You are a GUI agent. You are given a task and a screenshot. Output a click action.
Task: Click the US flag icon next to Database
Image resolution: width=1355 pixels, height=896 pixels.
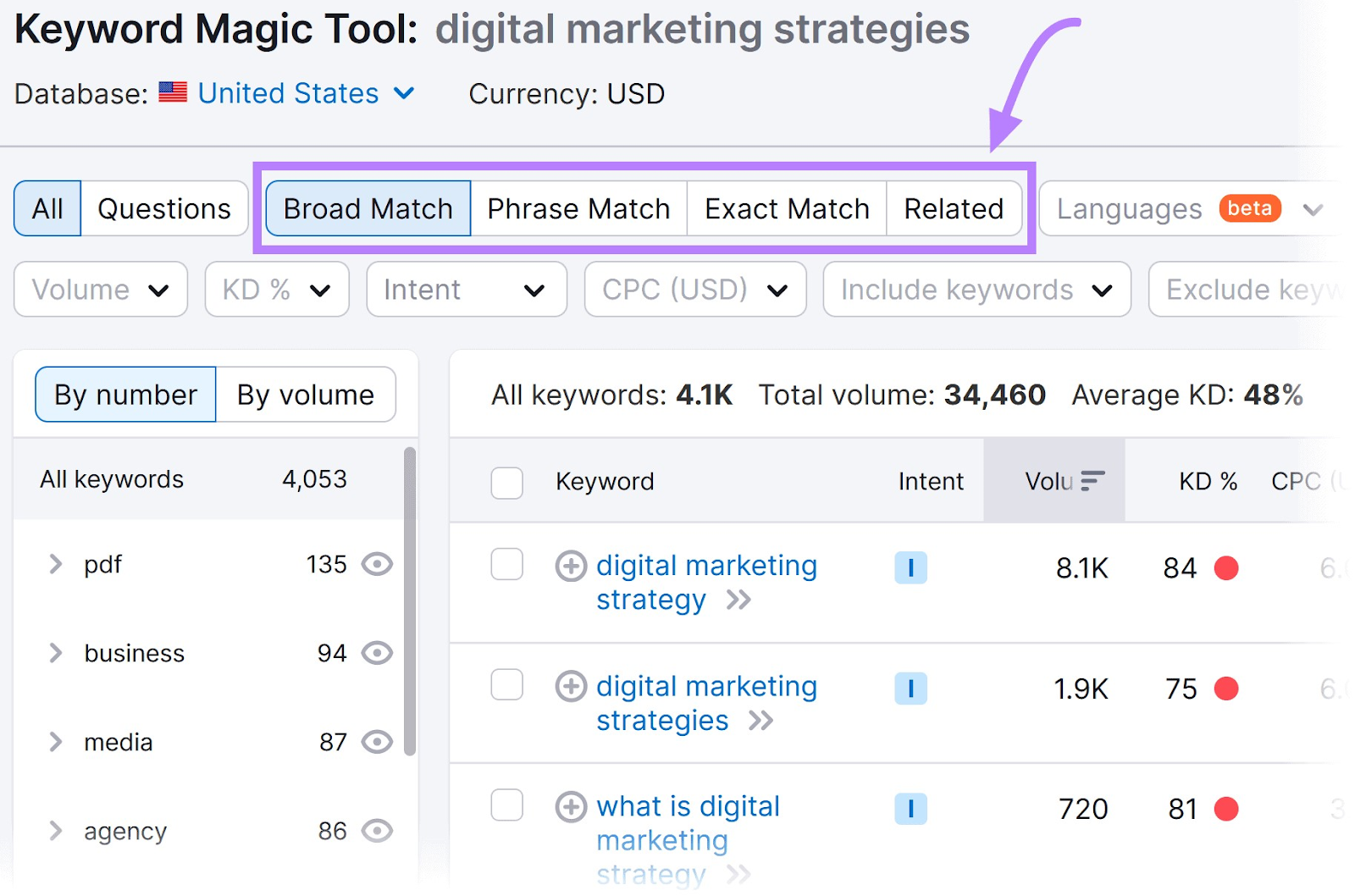pyautogui.click(x=172, y=93)
